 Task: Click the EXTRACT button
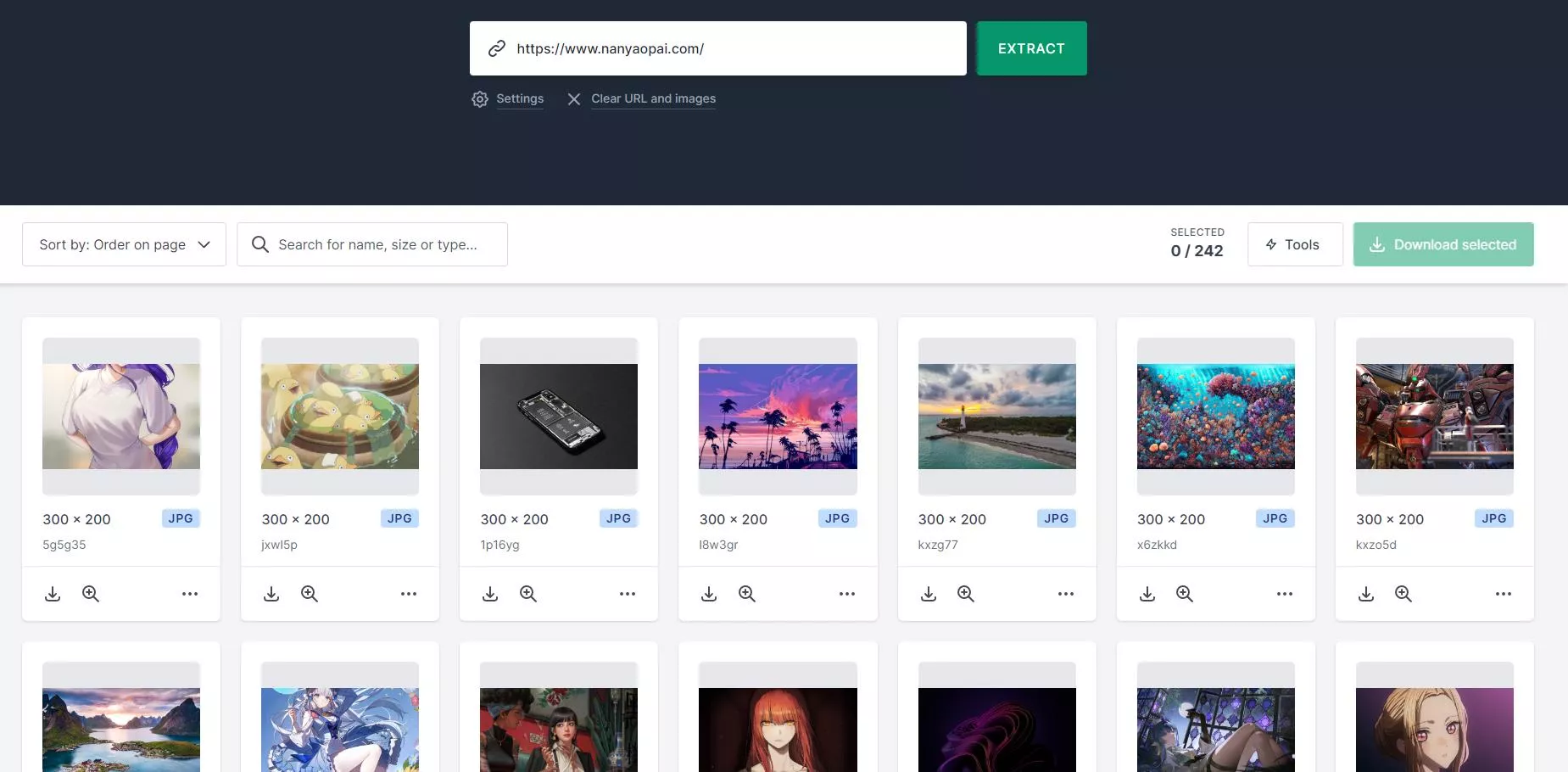1031,48
